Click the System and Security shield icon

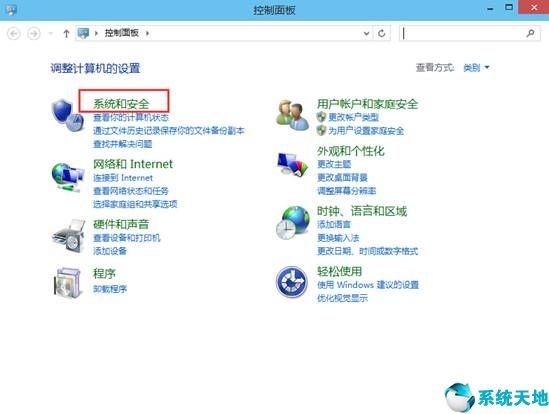(68, 115)
